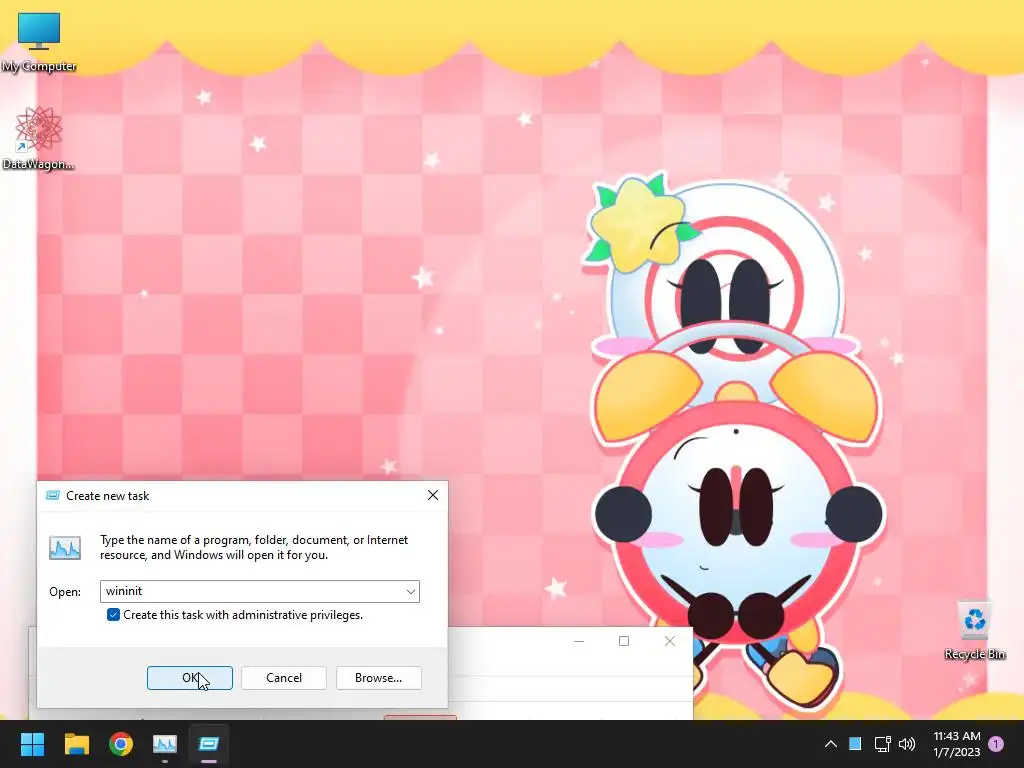This screenshot has height=768, width=1024.
Task: Switch to Task Manager in the taskbar
Action: (x=165, y=744)
